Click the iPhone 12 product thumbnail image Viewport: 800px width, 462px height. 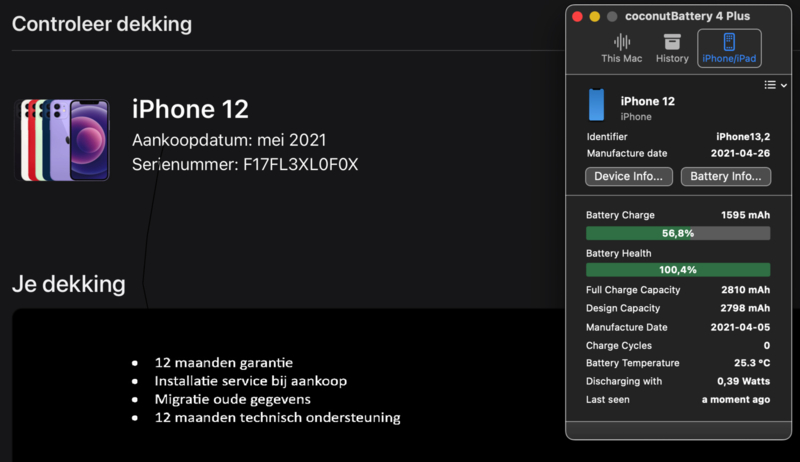click(62, 140)
